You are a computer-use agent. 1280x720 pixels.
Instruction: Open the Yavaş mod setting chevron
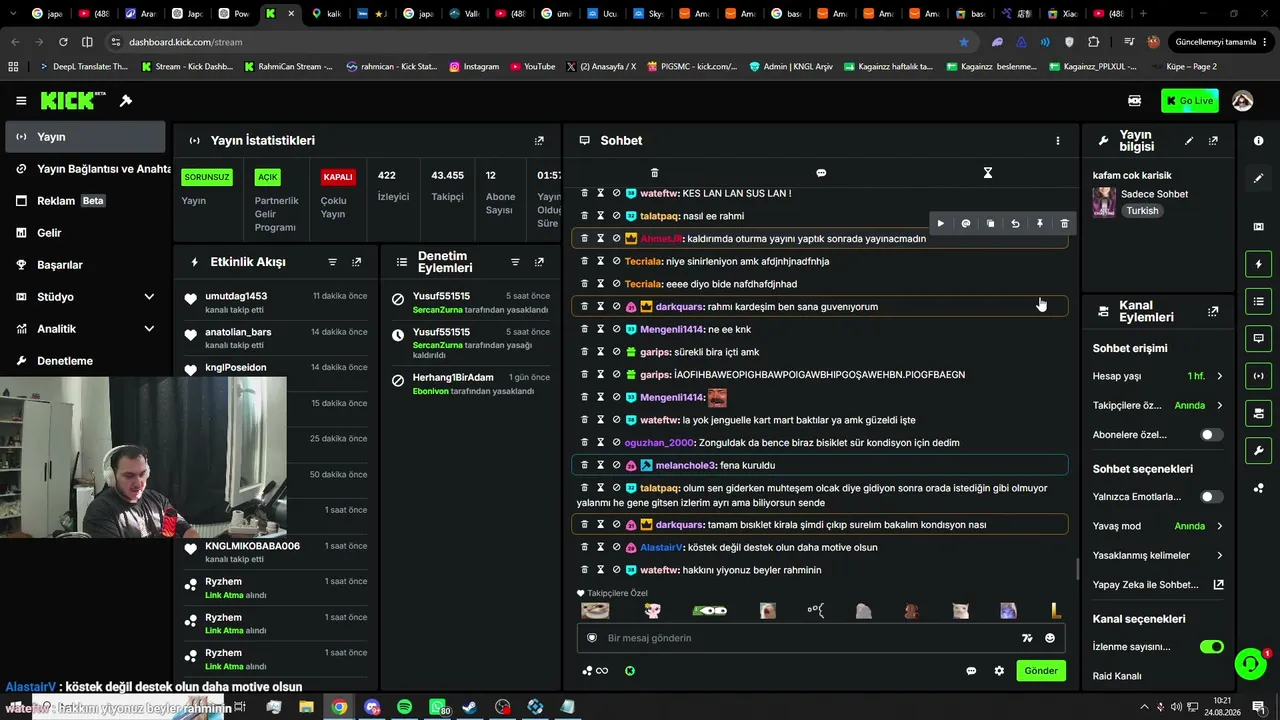pyautogui.click(x=1219, y=526)
